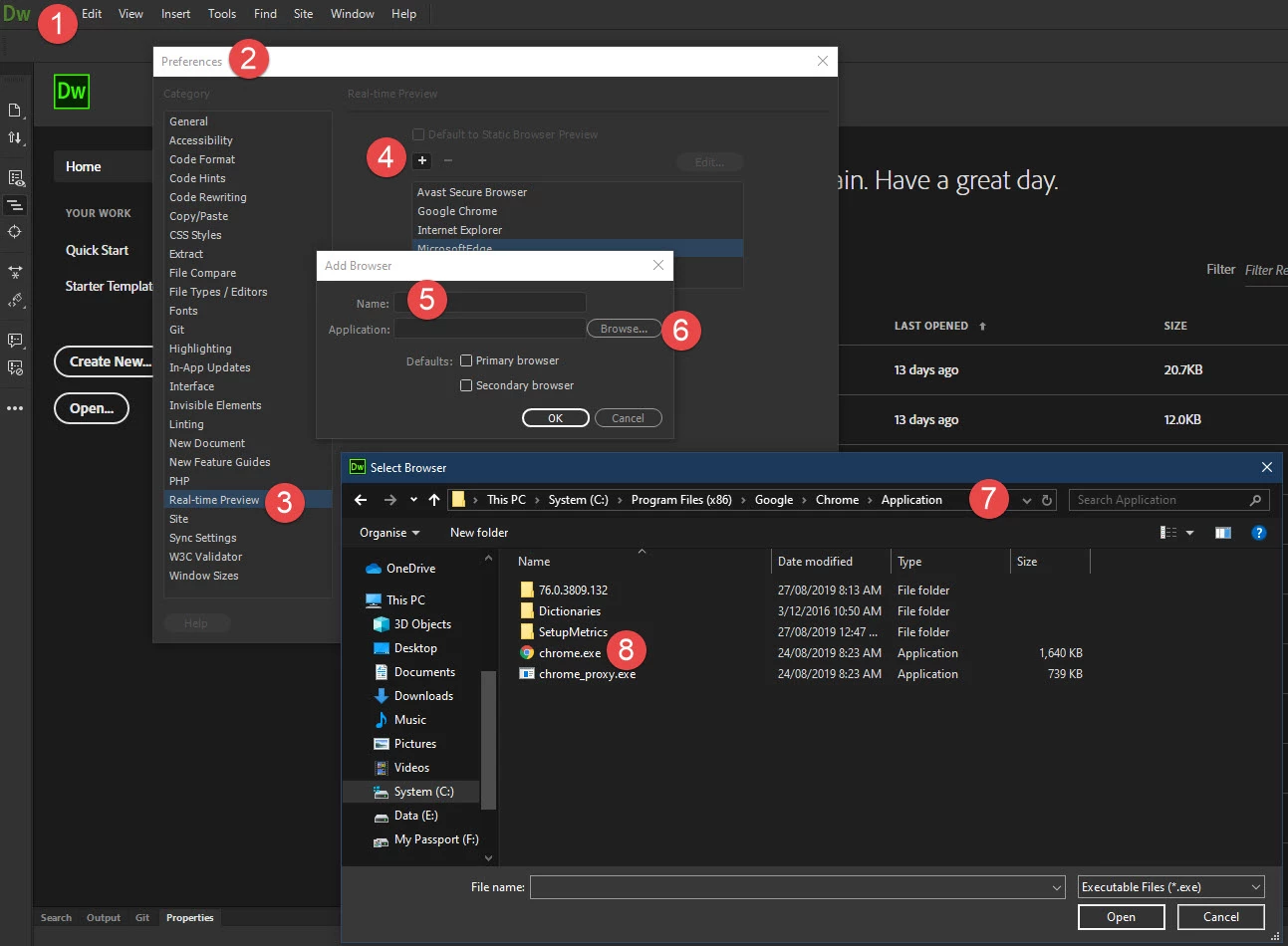Click the minus icon to remove browser

tap(448, 160)
